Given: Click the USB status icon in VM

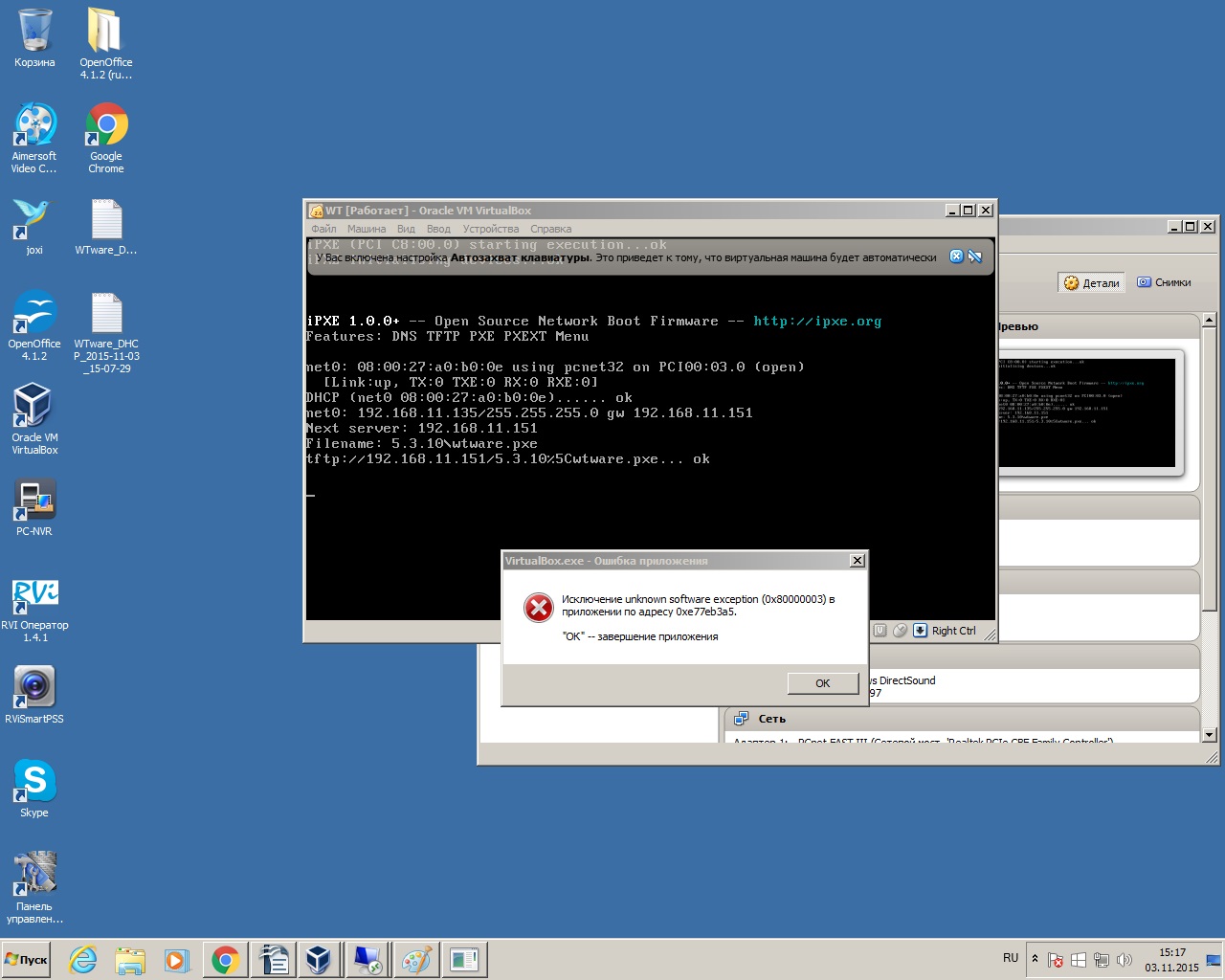Looking at the screenshot, I should 880,631.
